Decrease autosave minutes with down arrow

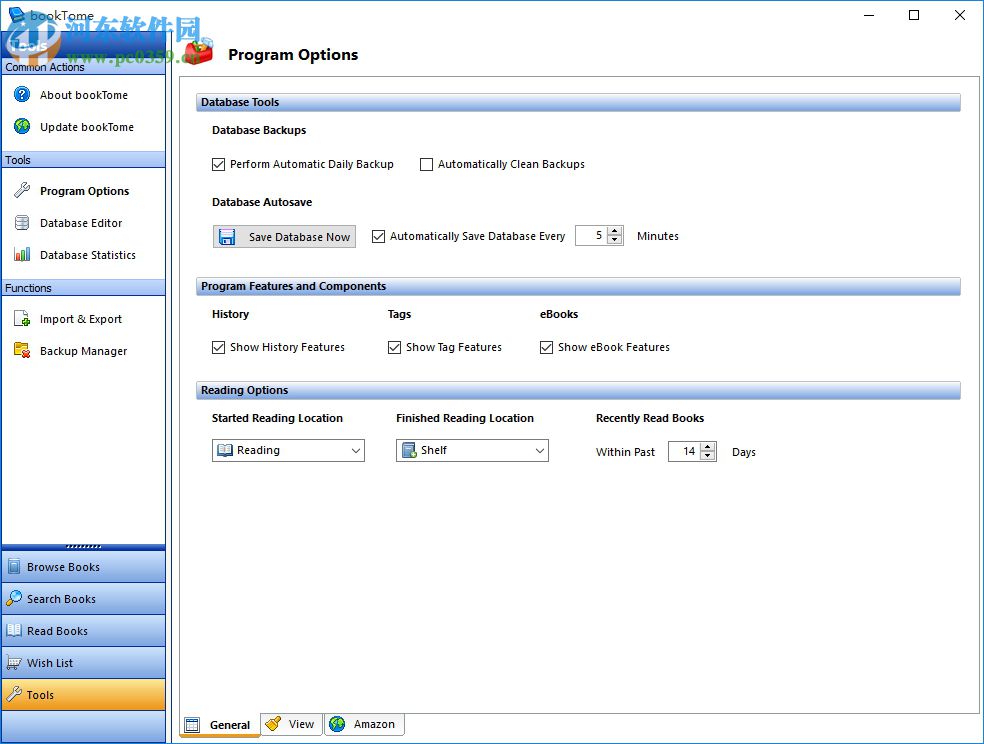615,240
